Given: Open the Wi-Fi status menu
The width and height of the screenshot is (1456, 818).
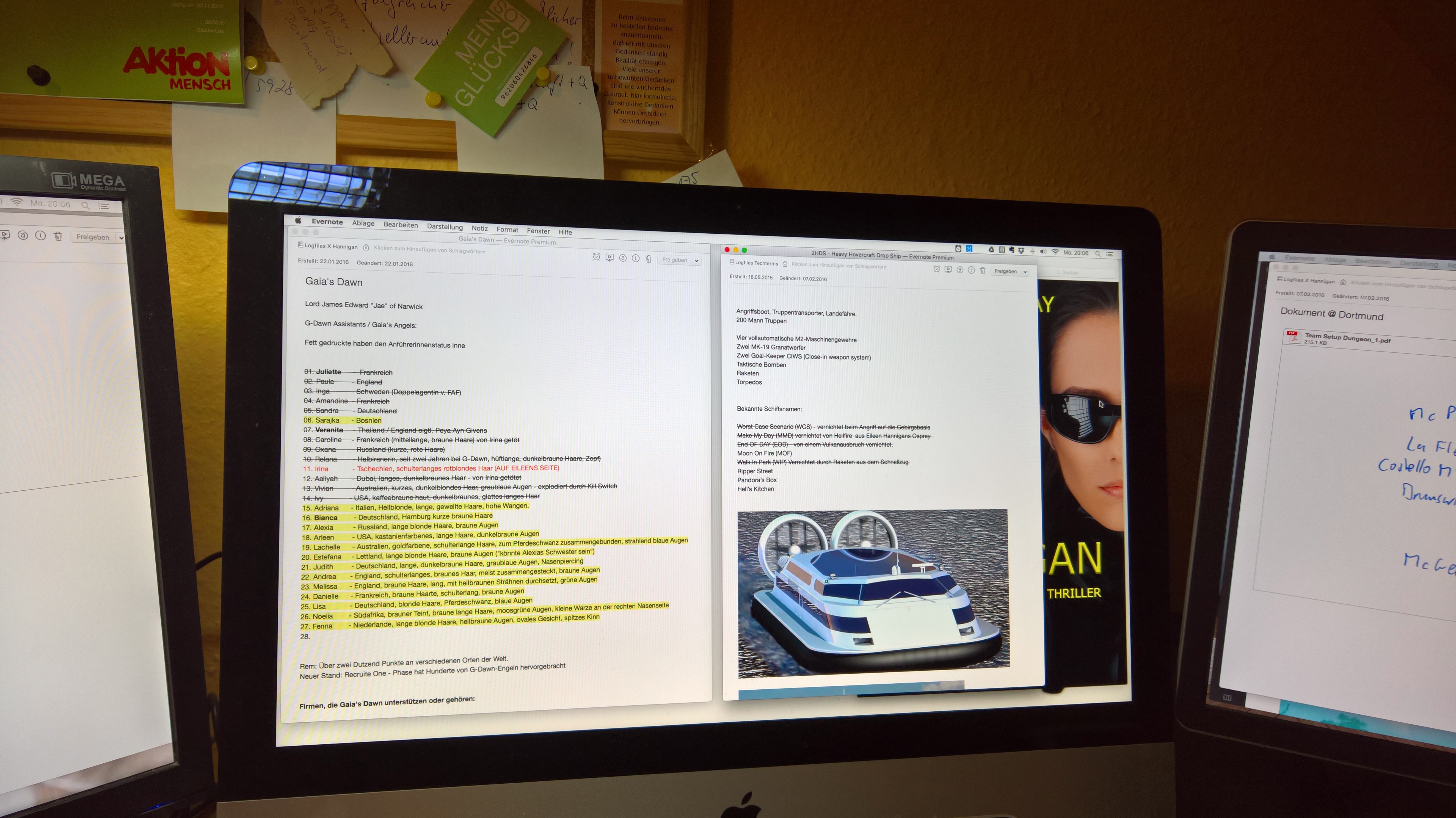Looking at the screenshot, I should point(1055,252).
